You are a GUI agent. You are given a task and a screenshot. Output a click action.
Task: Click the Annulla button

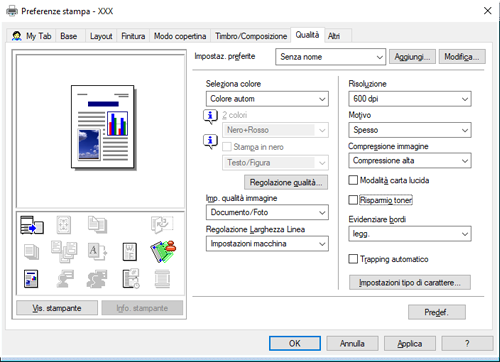(x=352, y=343)
